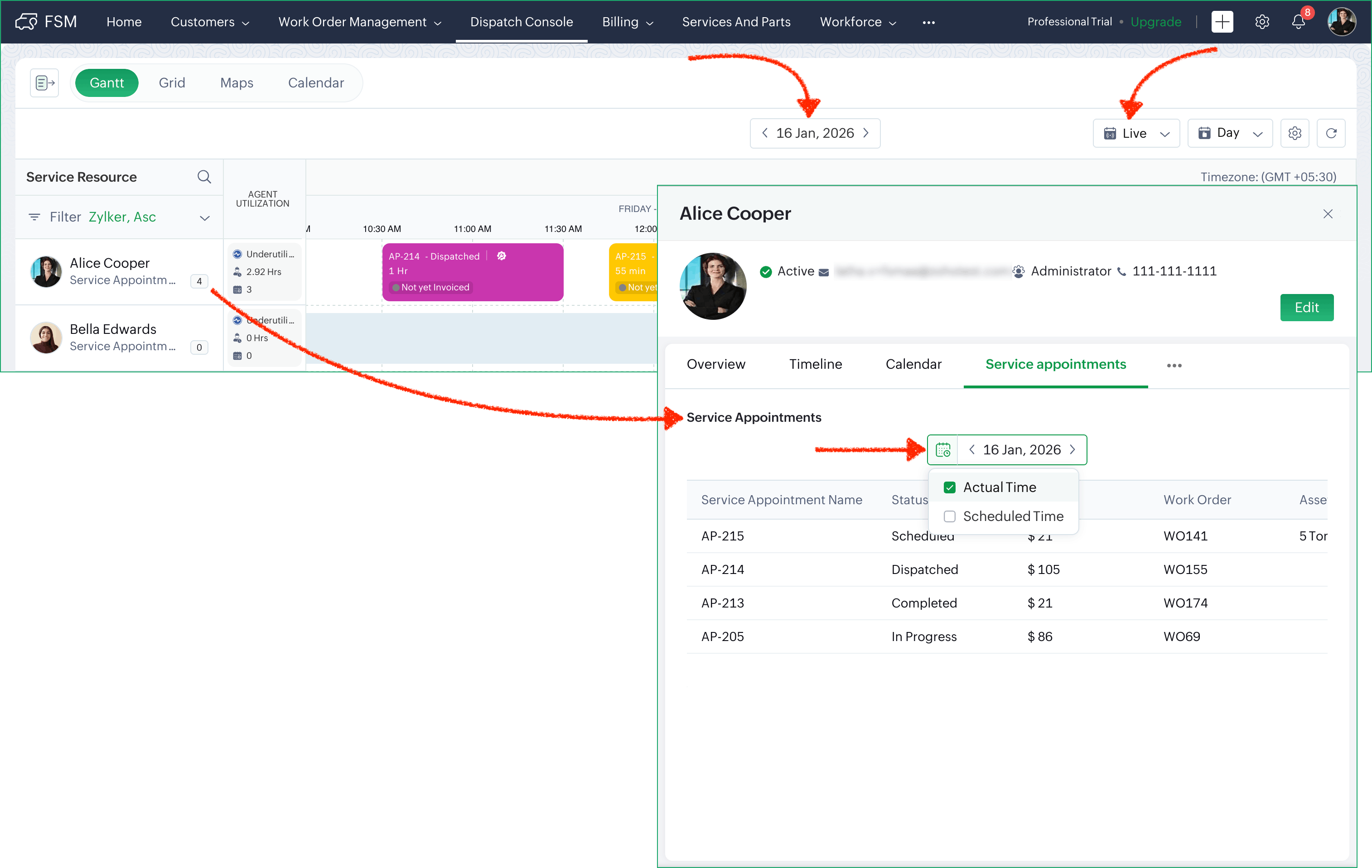
Task: Open the Live mode dropdown
Action: point(1136,133)
